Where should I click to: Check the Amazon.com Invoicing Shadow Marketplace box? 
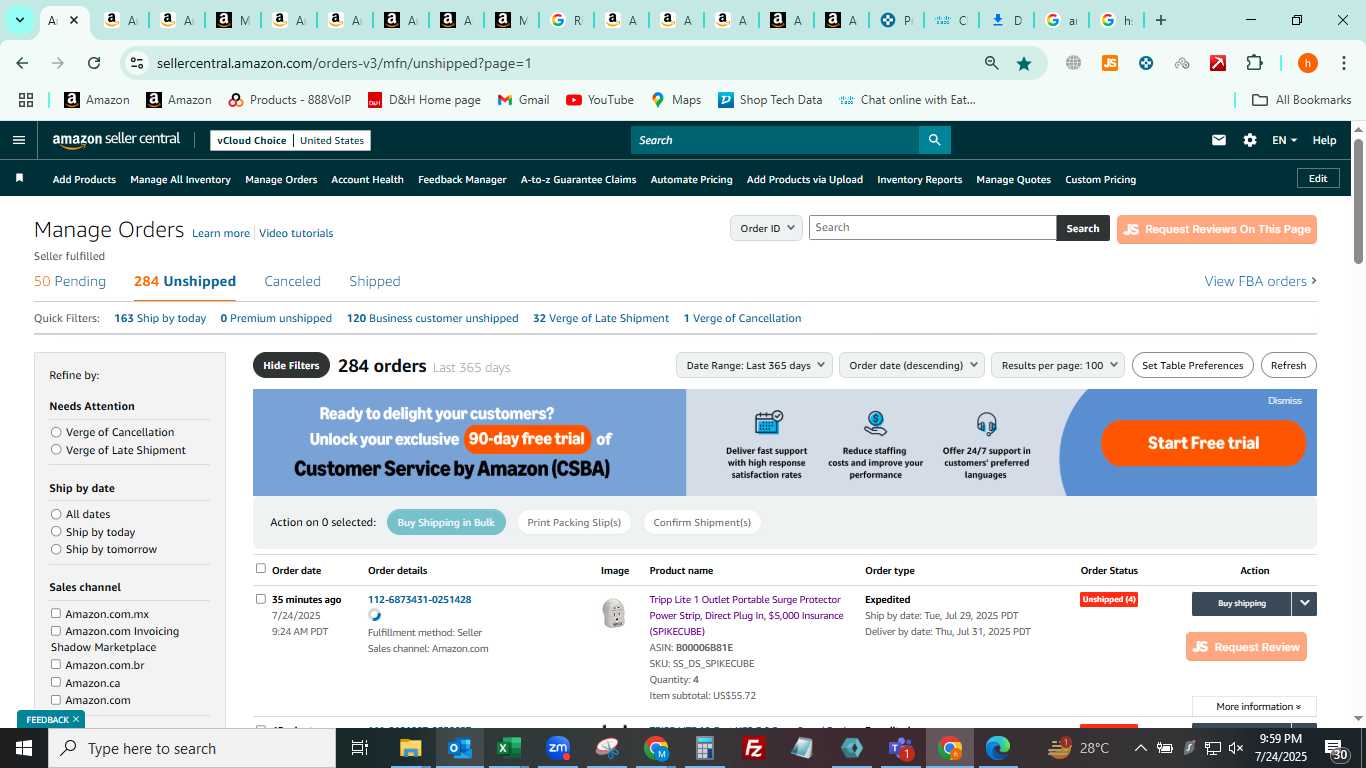pos(56,631)
